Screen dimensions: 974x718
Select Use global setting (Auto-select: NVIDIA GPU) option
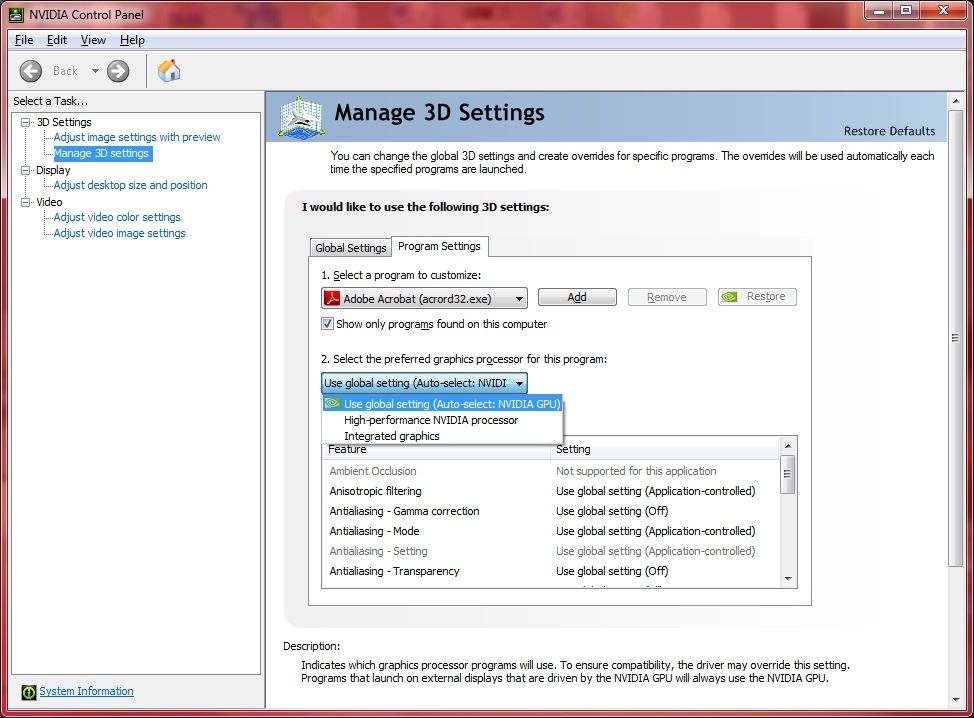[x=442, y=404]
